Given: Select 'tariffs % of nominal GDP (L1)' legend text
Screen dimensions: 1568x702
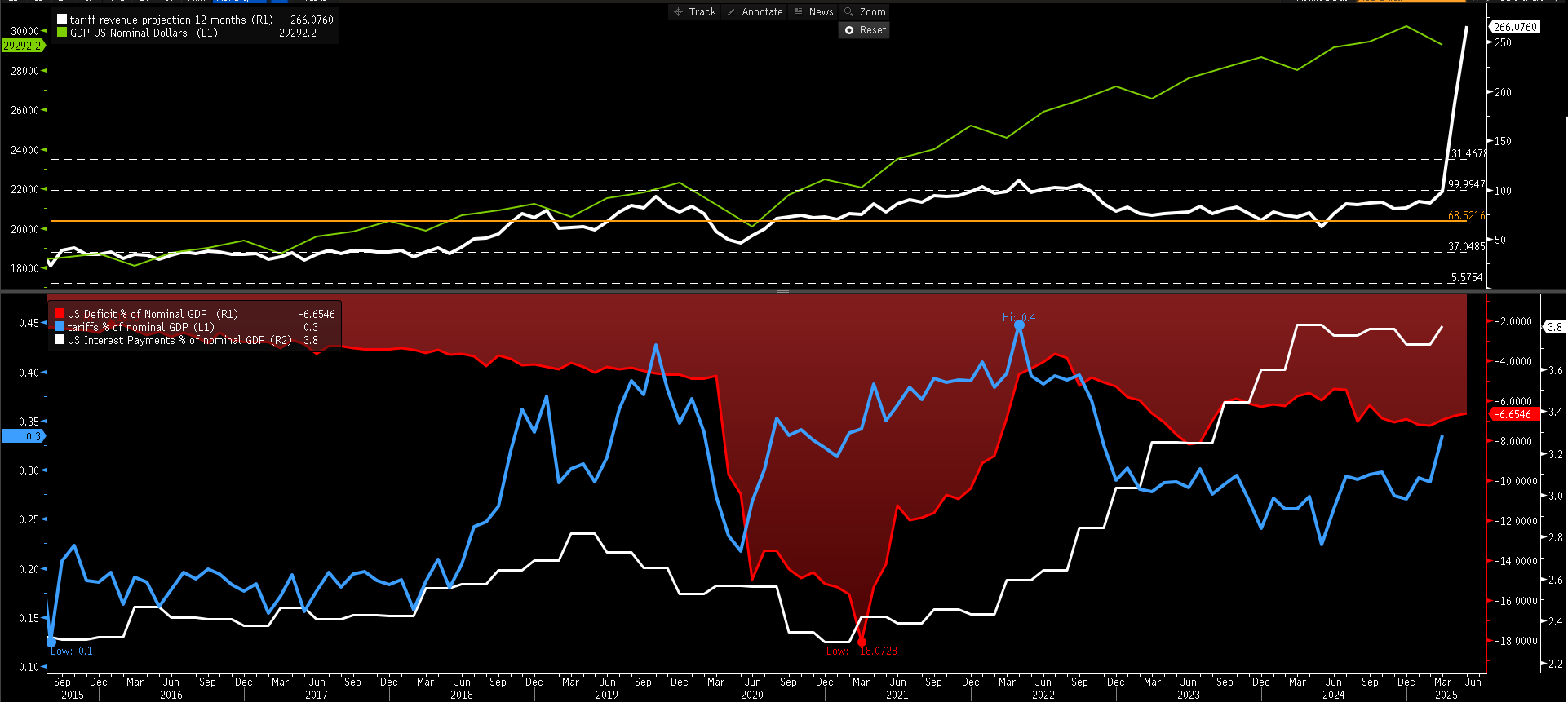Looking at the screenshot, I should point(141,327).
